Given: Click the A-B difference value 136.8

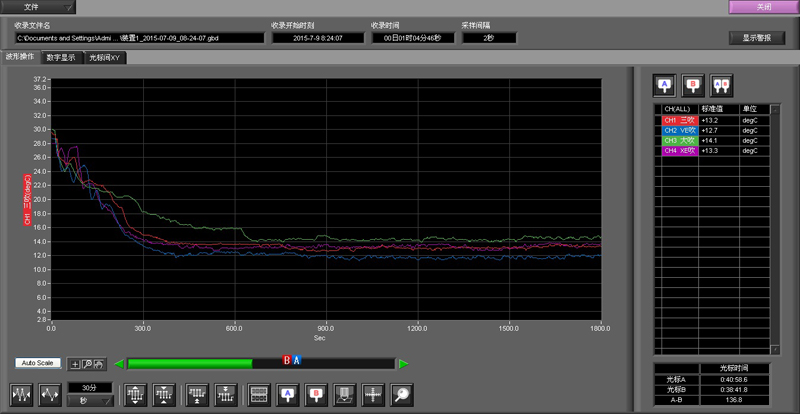Looking at the screenshot, I should 735,400.
